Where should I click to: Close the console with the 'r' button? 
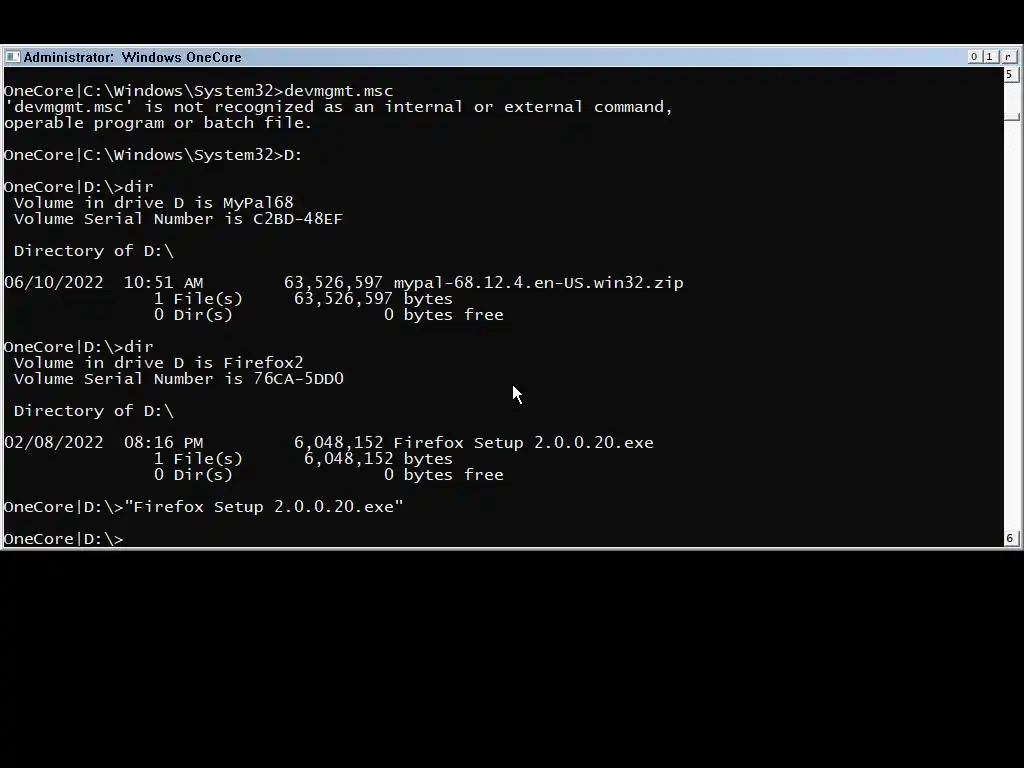(1008, 57)
